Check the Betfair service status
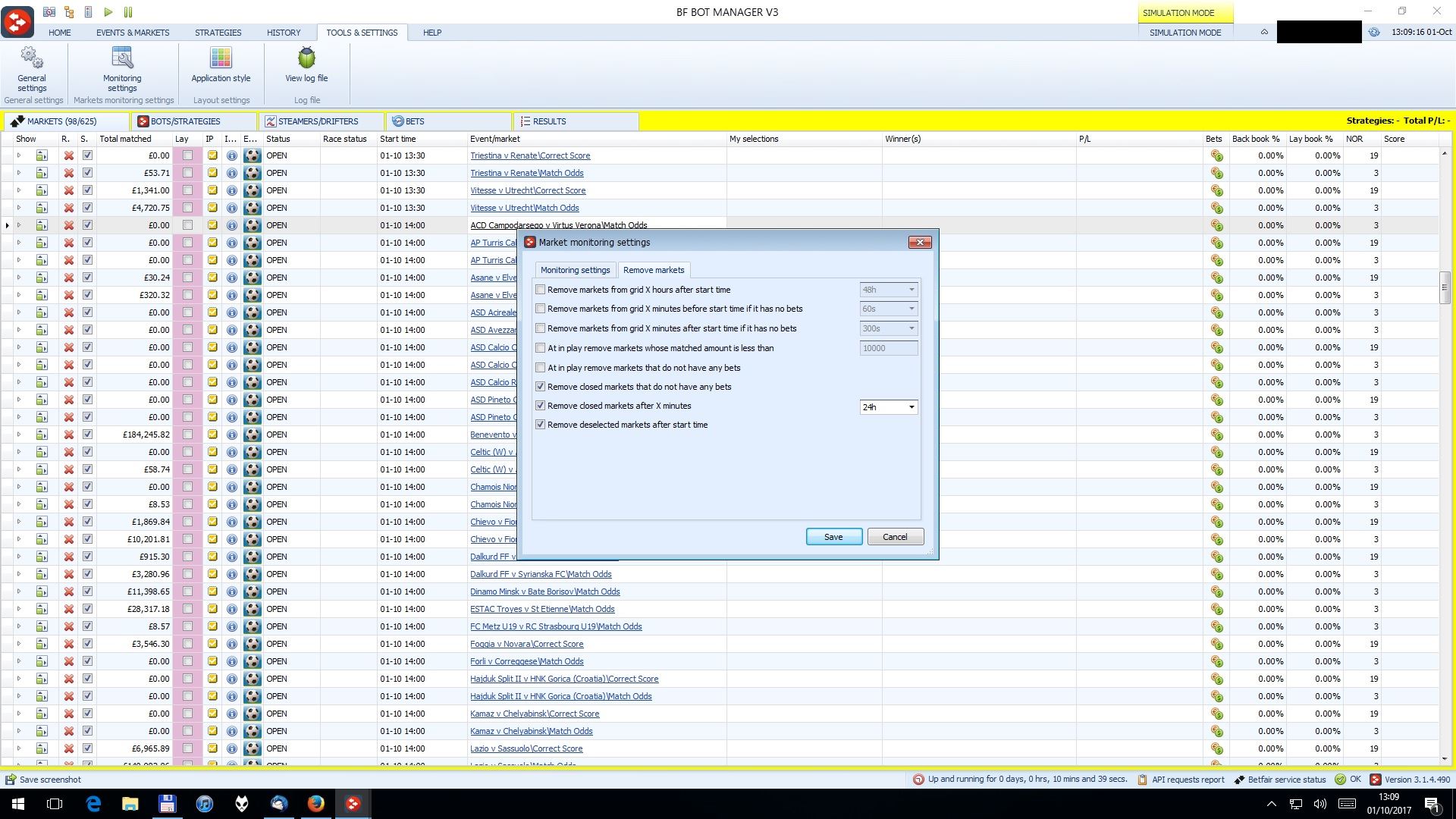The height and width of the screenshot is (819, 1456). point(1280,780)
